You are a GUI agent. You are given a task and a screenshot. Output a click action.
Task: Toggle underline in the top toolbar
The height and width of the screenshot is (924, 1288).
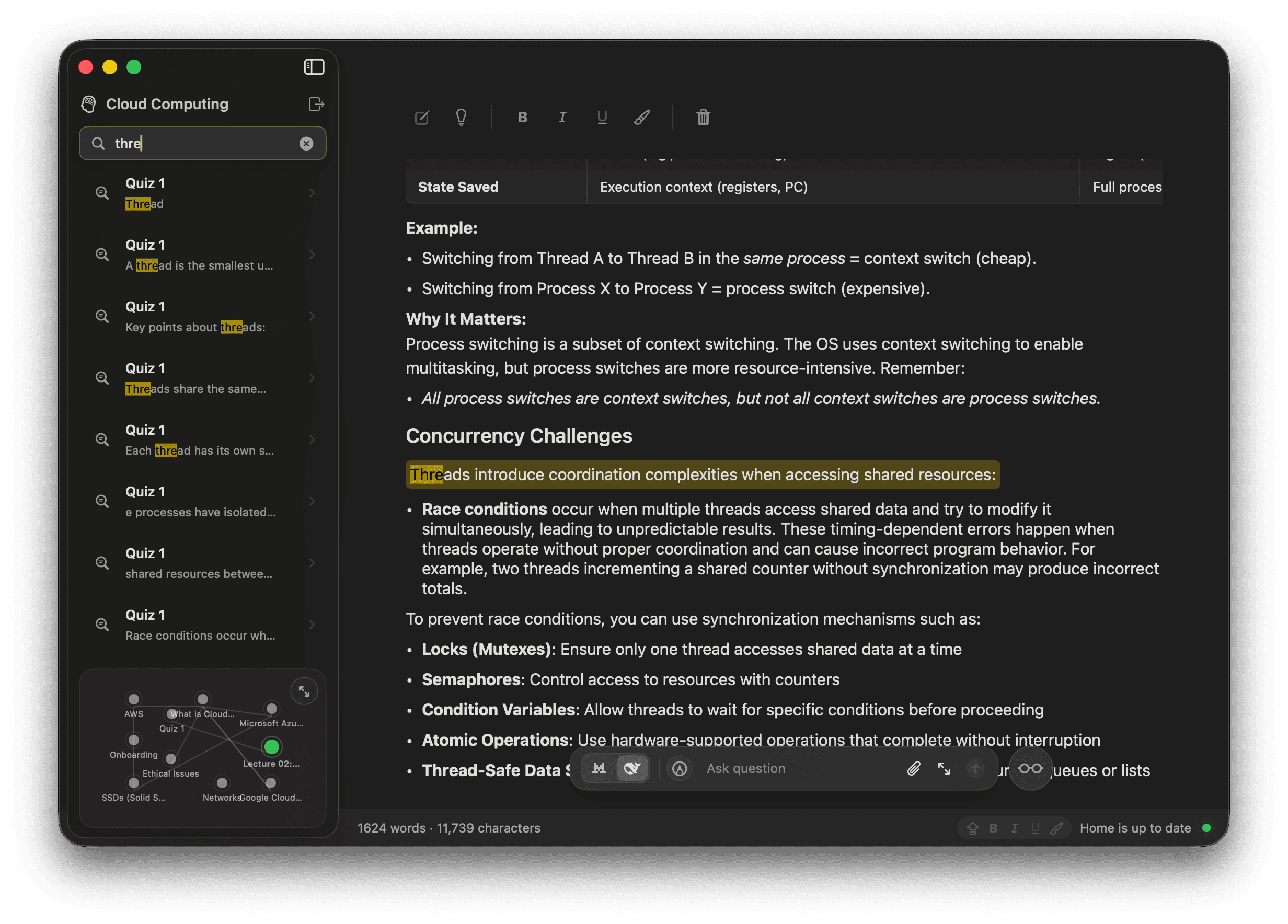pyautogui.click(x=602, y=118)
